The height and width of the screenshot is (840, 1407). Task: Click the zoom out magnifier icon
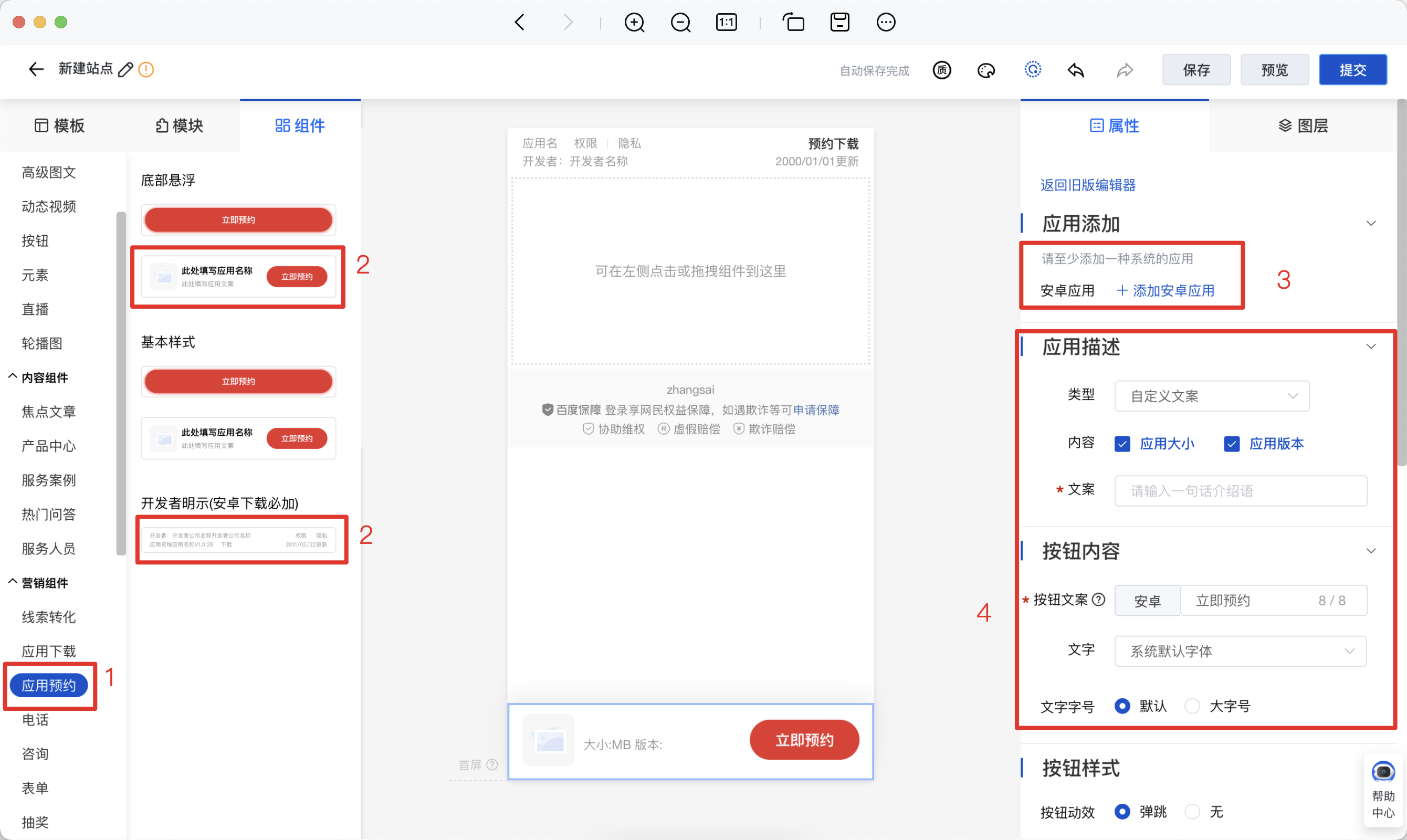pyautogui.click(x=680, y=23)
